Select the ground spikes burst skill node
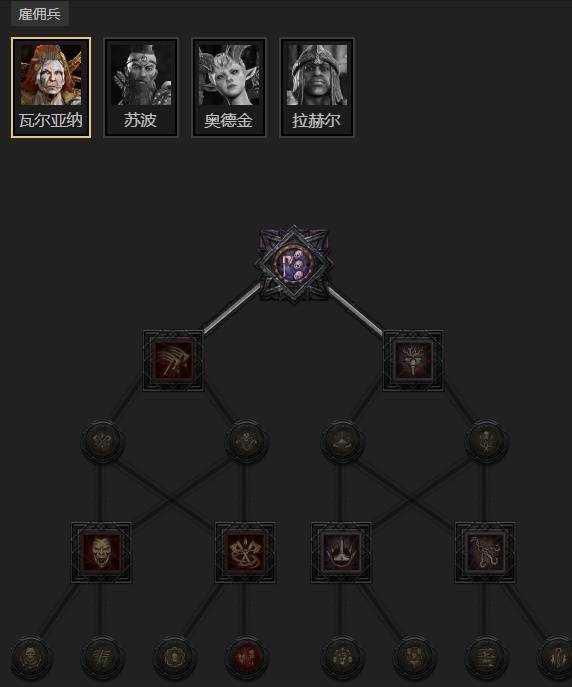This screenshot has height=687, width=572. point(341,552)
